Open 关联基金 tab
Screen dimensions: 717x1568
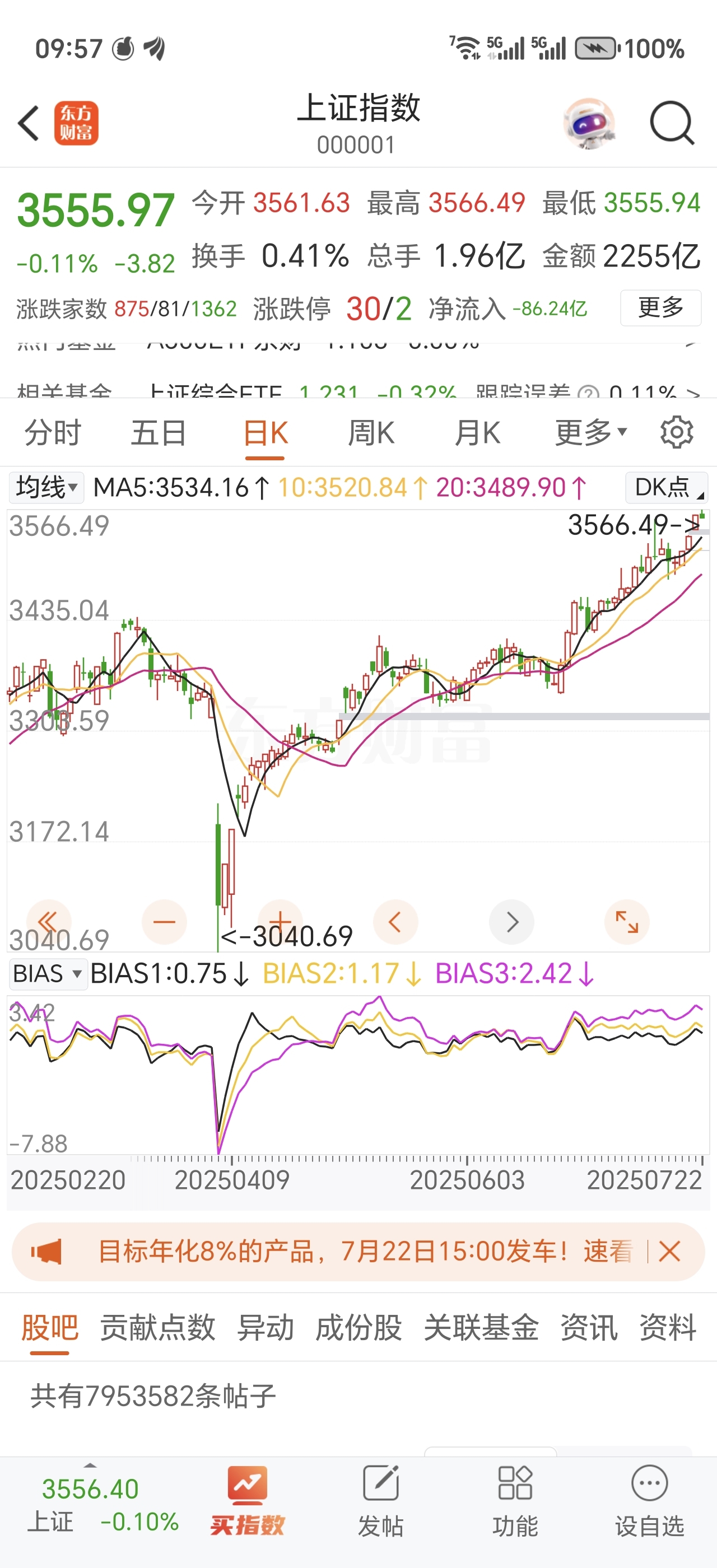pyautogui.click(x=481, y=1327)
